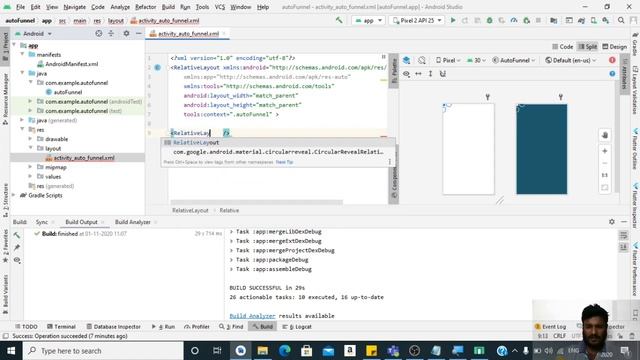Open the Event Log

pyautogui.click(x=551, y=327)
